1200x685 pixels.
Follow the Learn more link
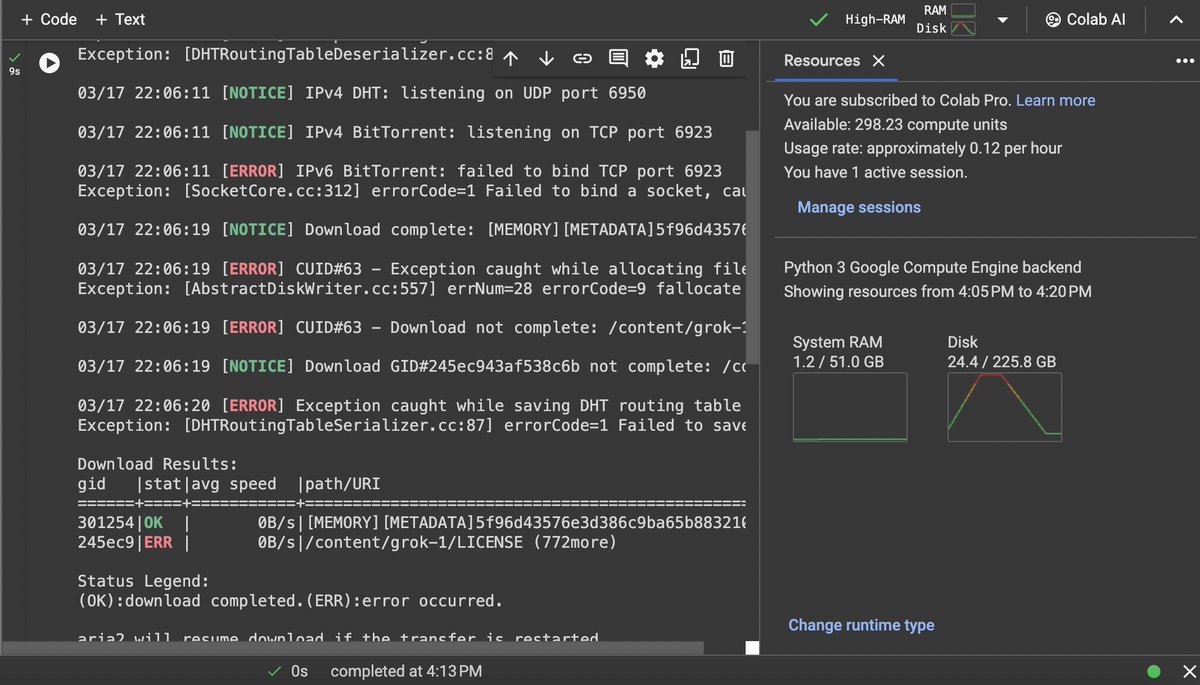tap(1055, 100)
